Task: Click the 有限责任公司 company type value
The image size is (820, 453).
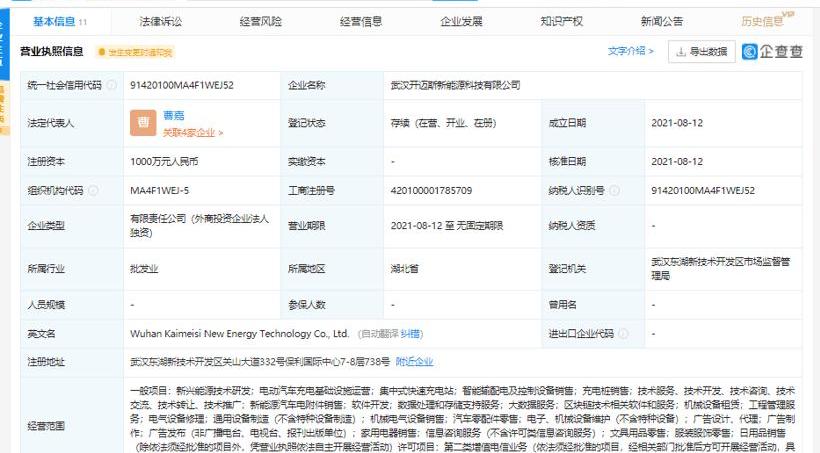Action: pyautogui.click(x=200, y=225)
